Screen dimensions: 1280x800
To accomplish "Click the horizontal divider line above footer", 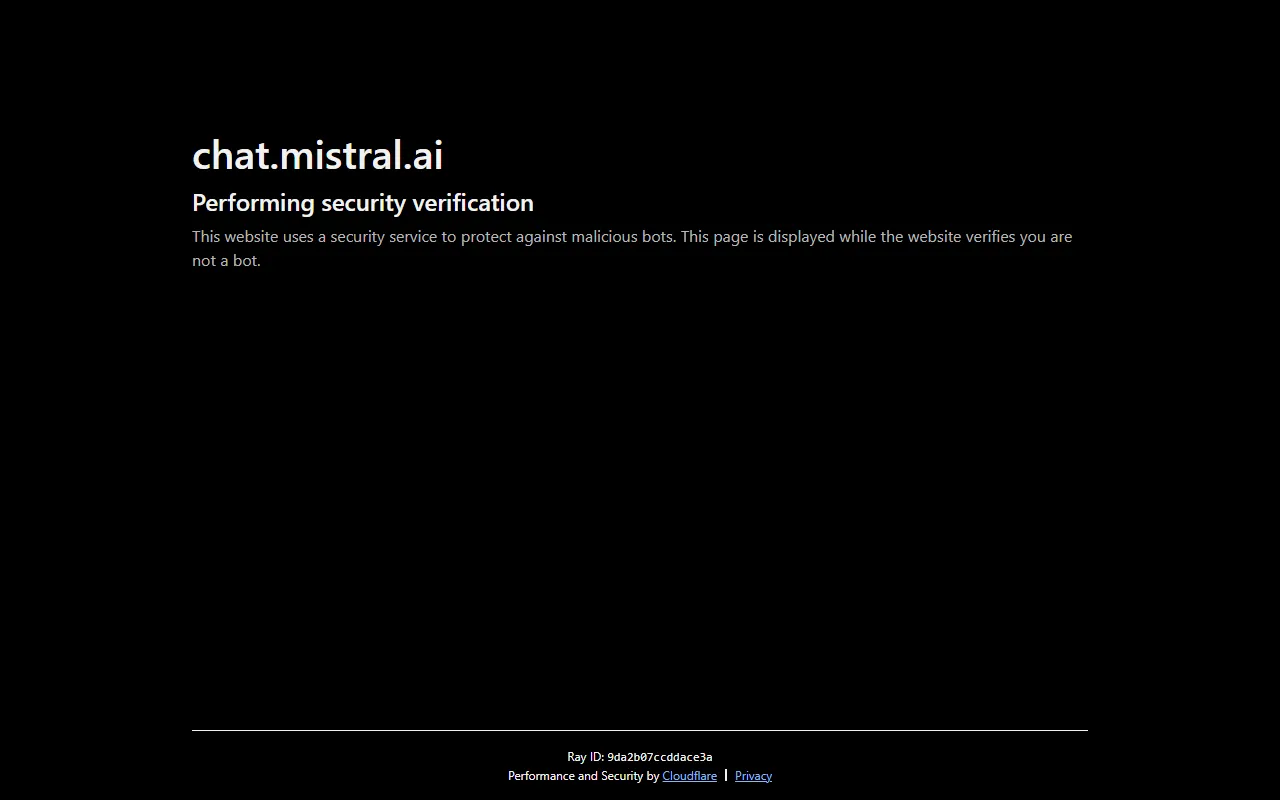I will point(640,731).
